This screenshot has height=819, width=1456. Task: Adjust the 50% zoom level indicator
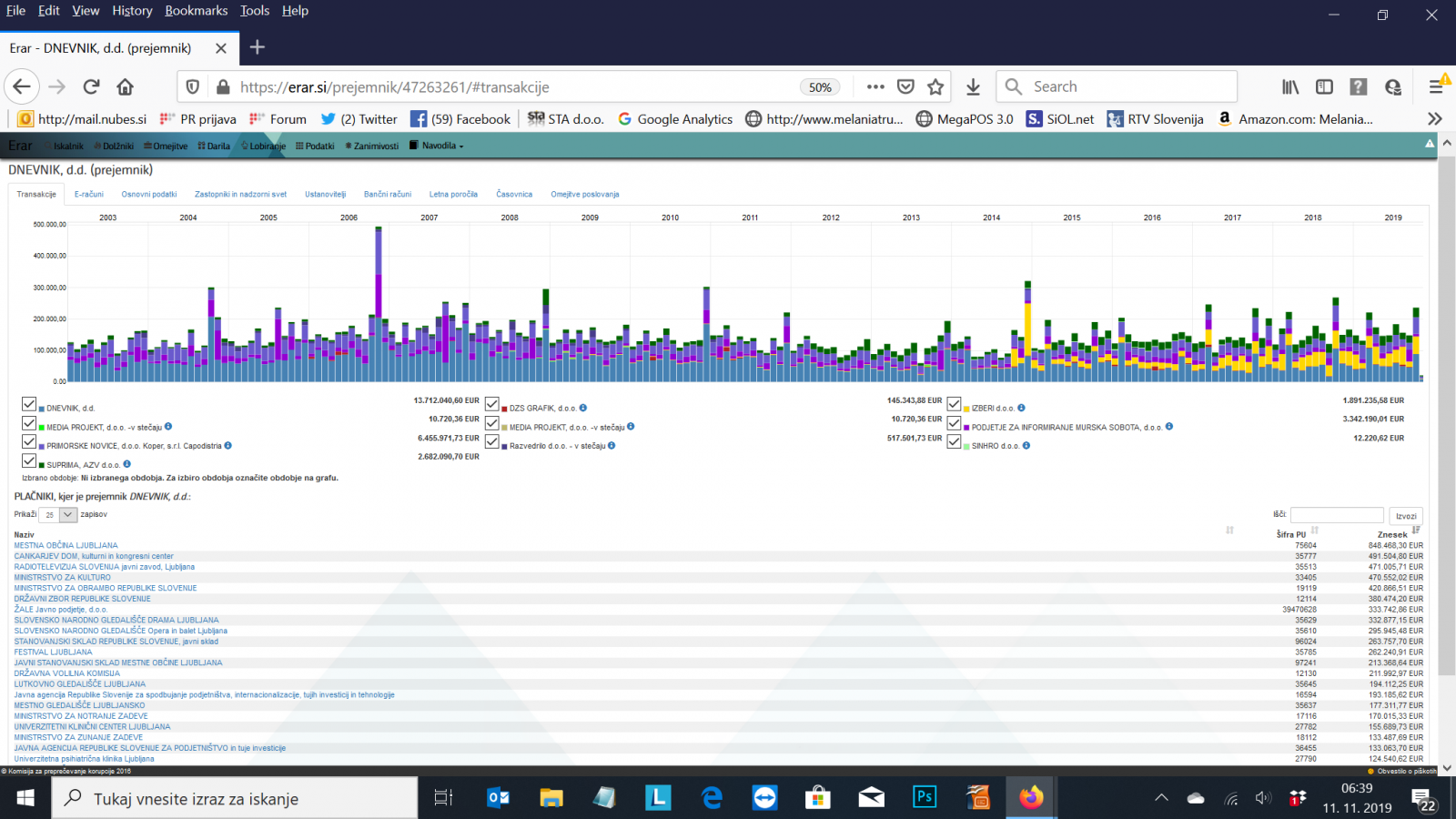[x=820, y=87]
